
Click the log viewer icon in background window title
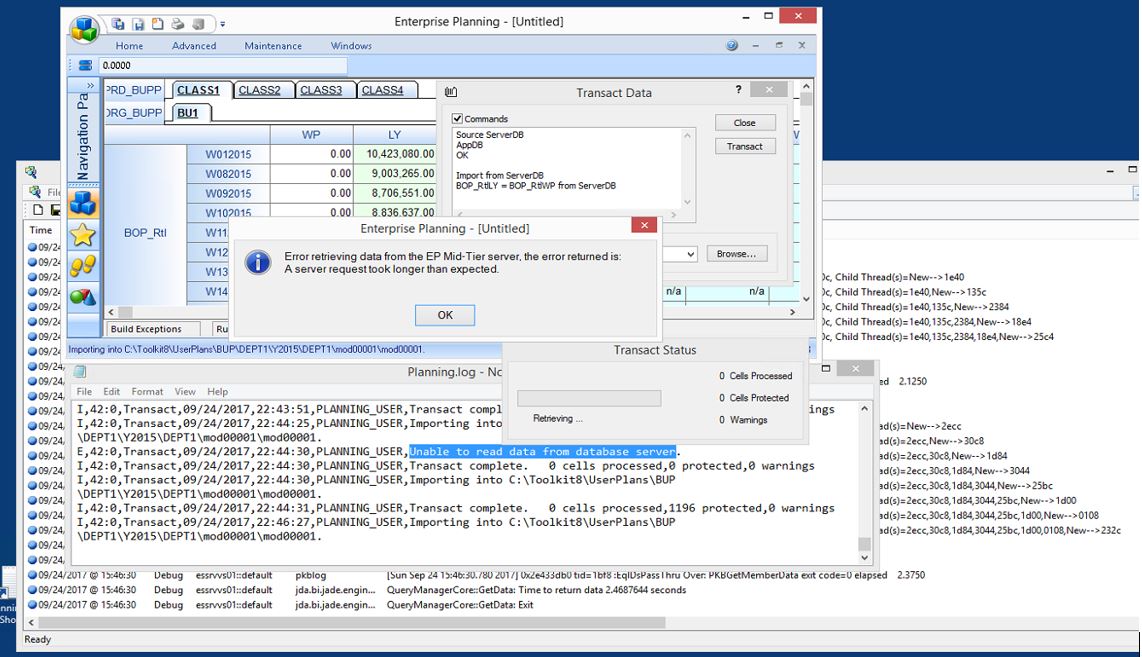coord(31,172)
